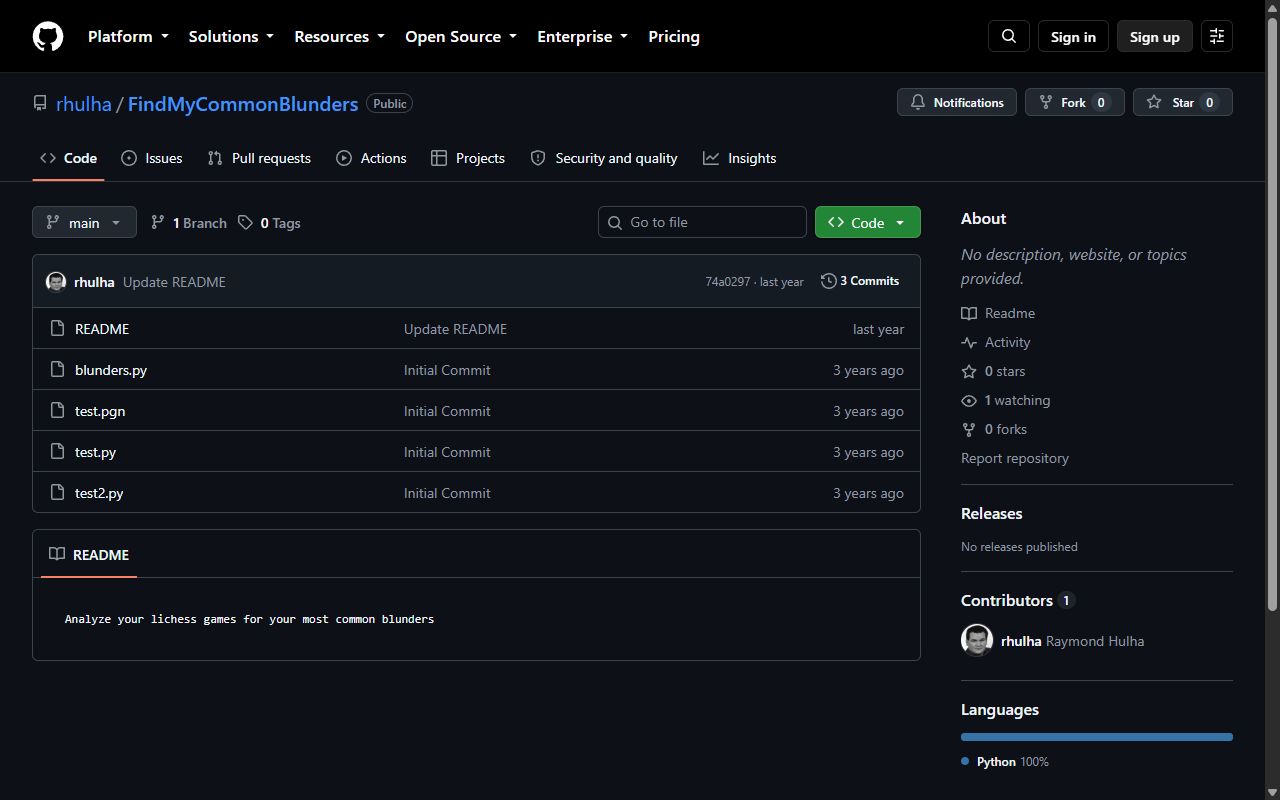Screen dimensions: 1280x800
Task: Open the test2.py file
Action: click(99, 493)
